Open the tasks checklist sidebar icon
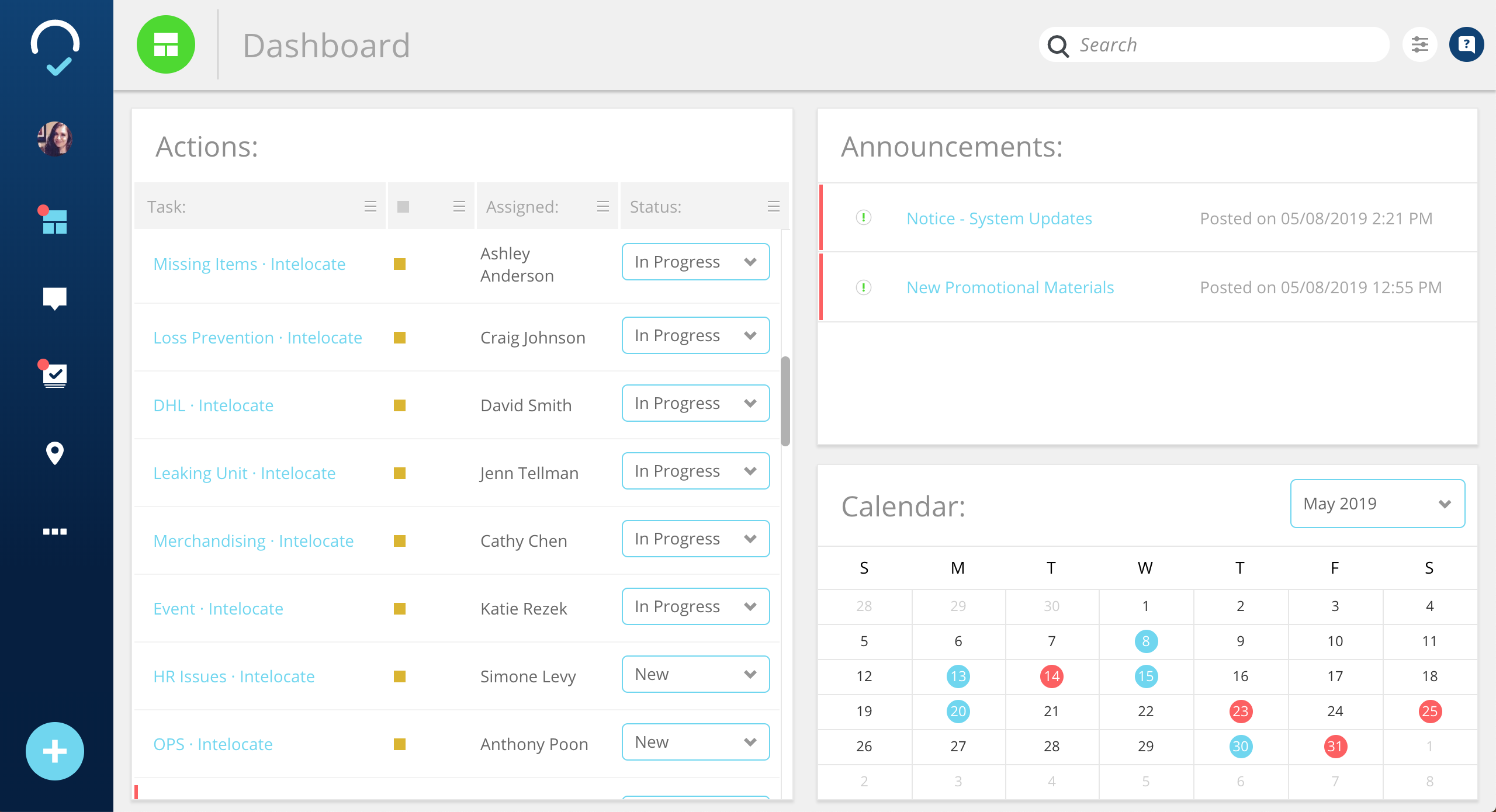 [55, 376]
